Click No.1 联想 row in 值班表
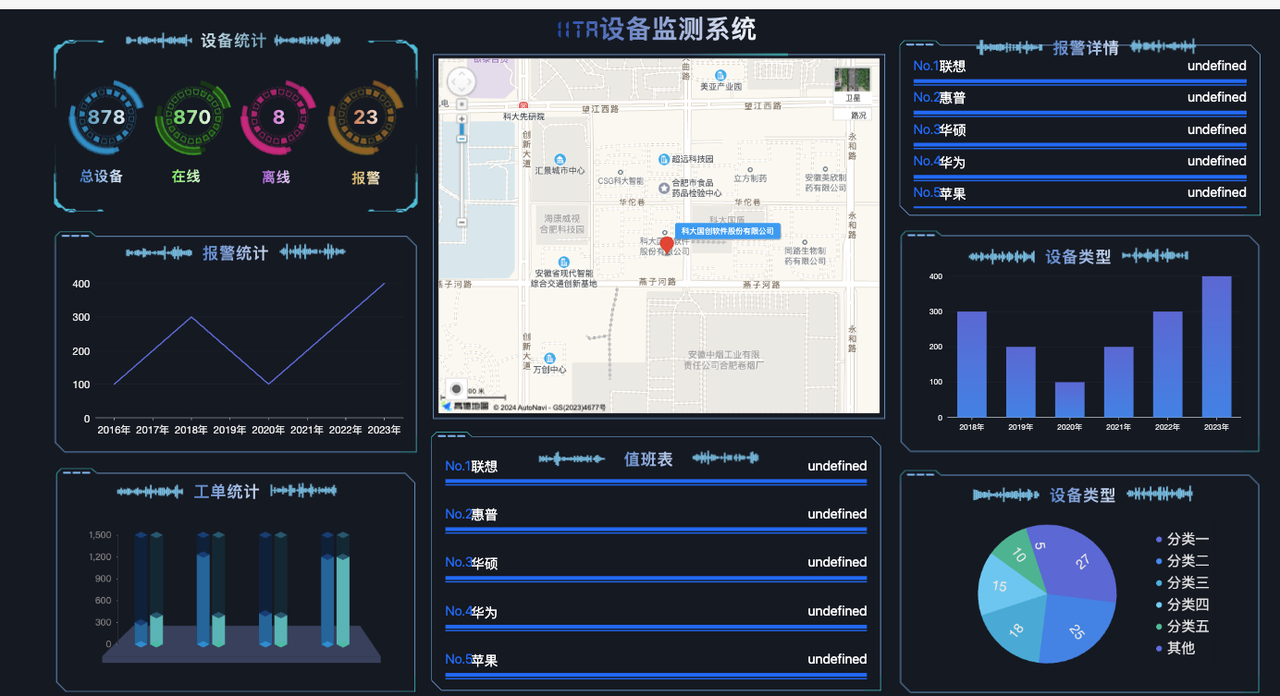 coord(656,470)
